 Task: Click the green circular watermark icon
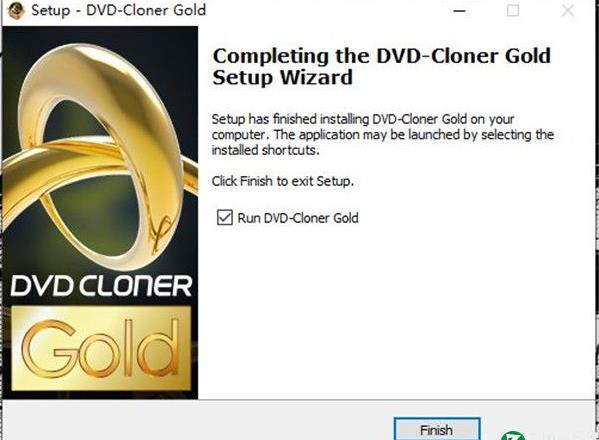click(513, 436)
